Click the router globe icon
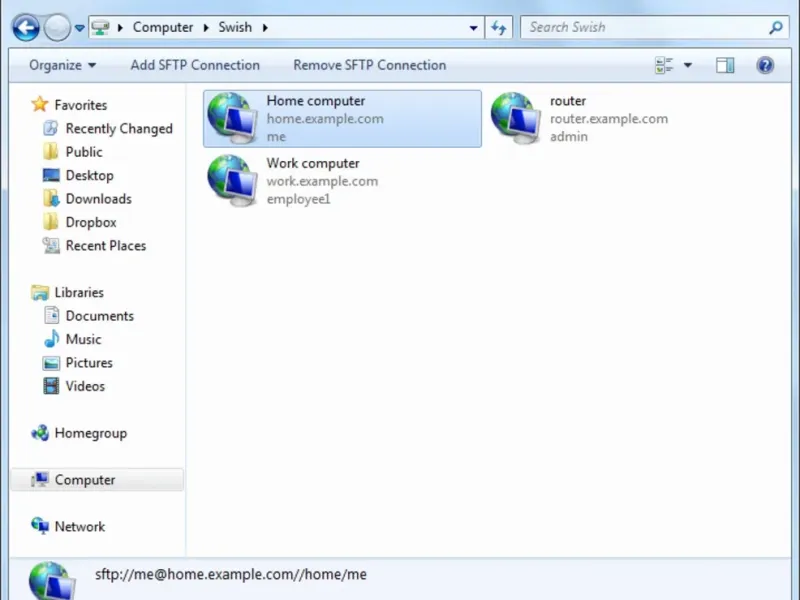Image resolution: width=800 pixels, height=600 pixels. (516, 118)
